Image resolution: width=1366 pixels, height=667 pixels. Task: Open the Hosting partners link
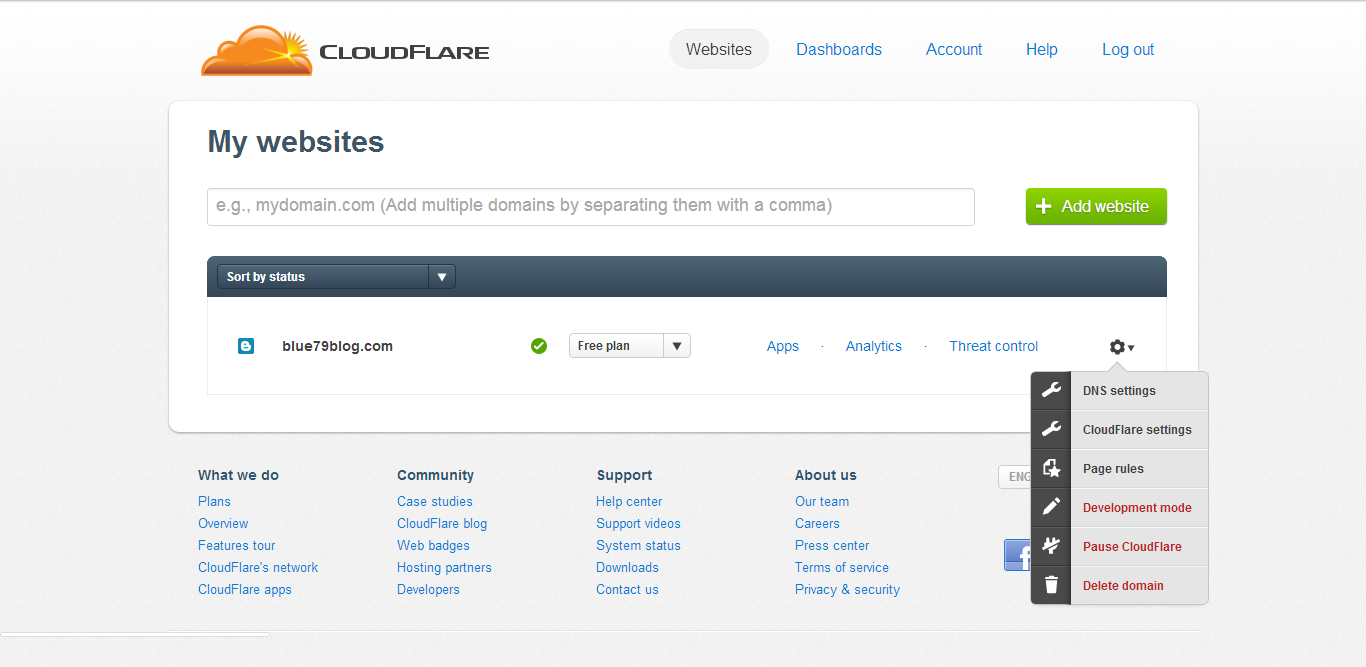point(444,567)
